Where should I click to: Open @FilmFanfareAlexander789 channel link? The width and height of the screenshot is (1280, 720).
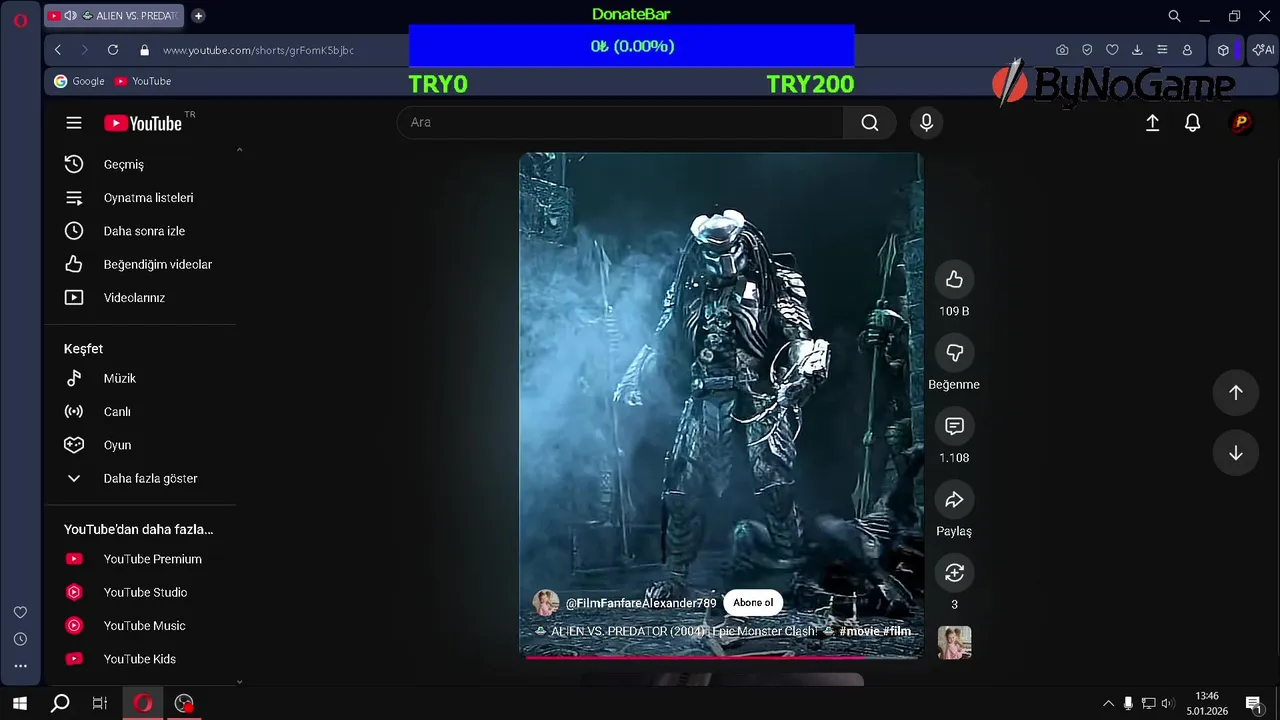coord(641,603)
